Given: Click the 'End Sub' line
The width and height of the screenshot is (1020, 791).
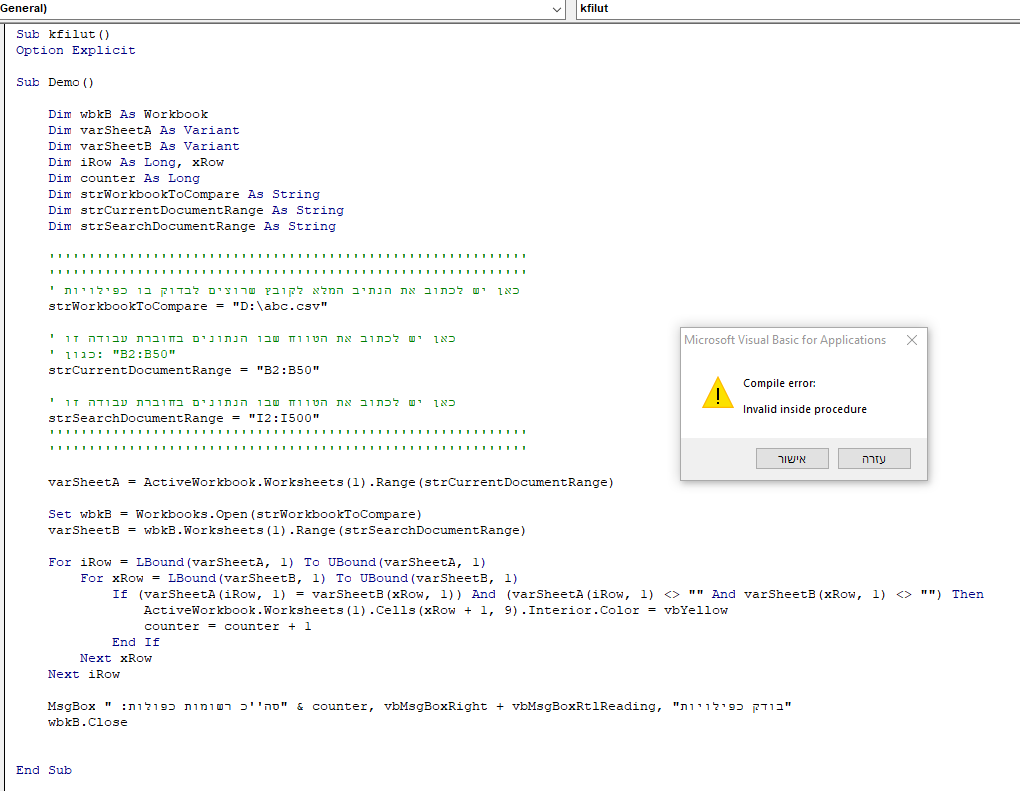Looking at the screenshot, I should pos(44,770).
